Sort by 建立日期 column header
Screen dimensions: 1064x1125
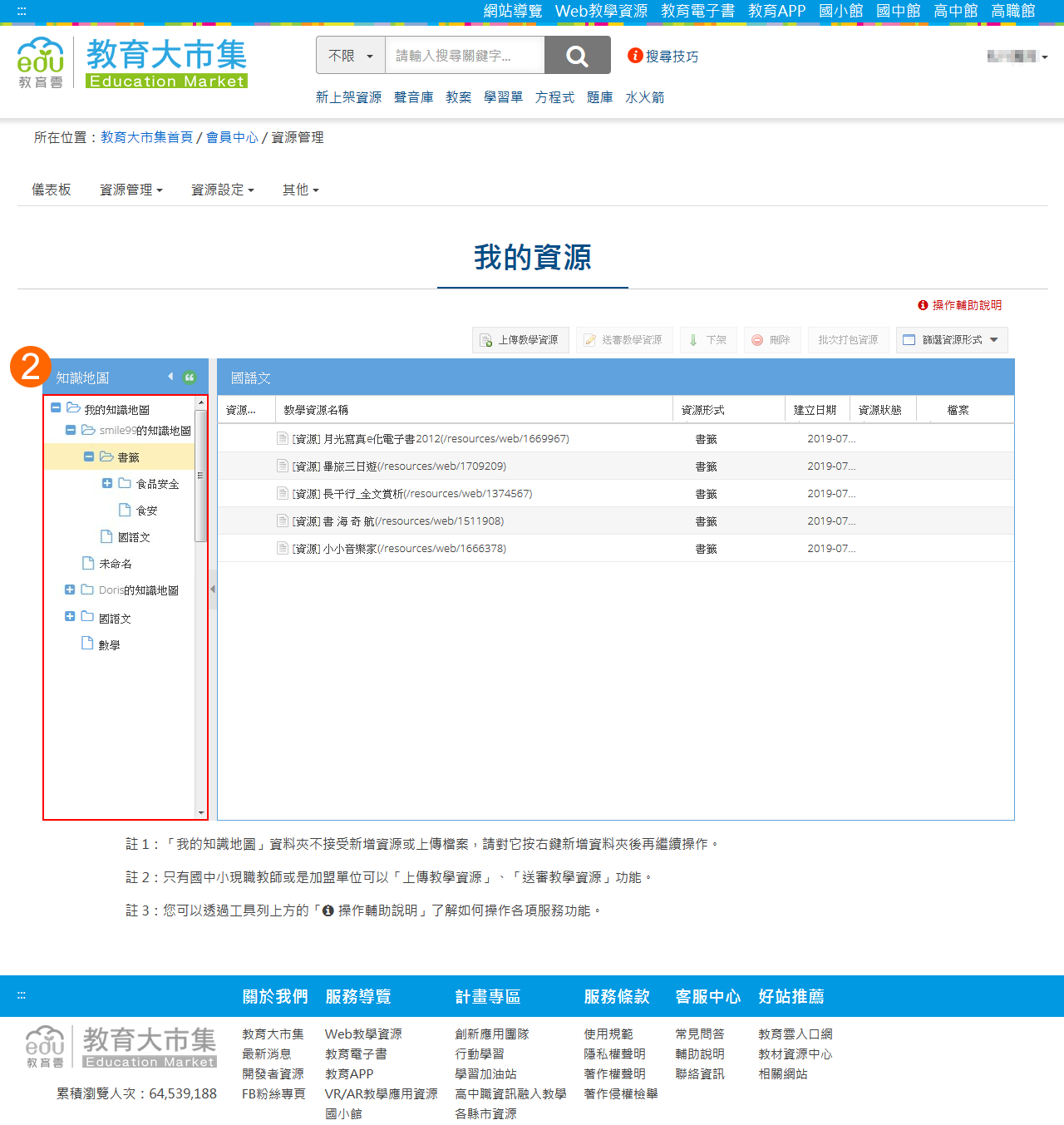[x=817, y=410]
